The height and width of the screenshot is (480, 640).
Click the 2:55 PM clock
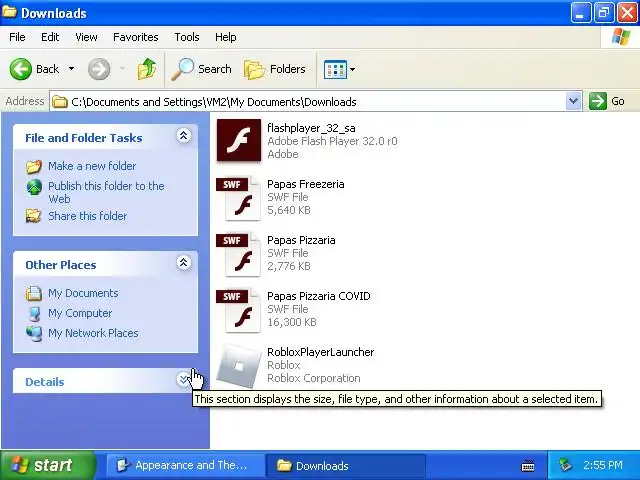[x=603, y=465]
